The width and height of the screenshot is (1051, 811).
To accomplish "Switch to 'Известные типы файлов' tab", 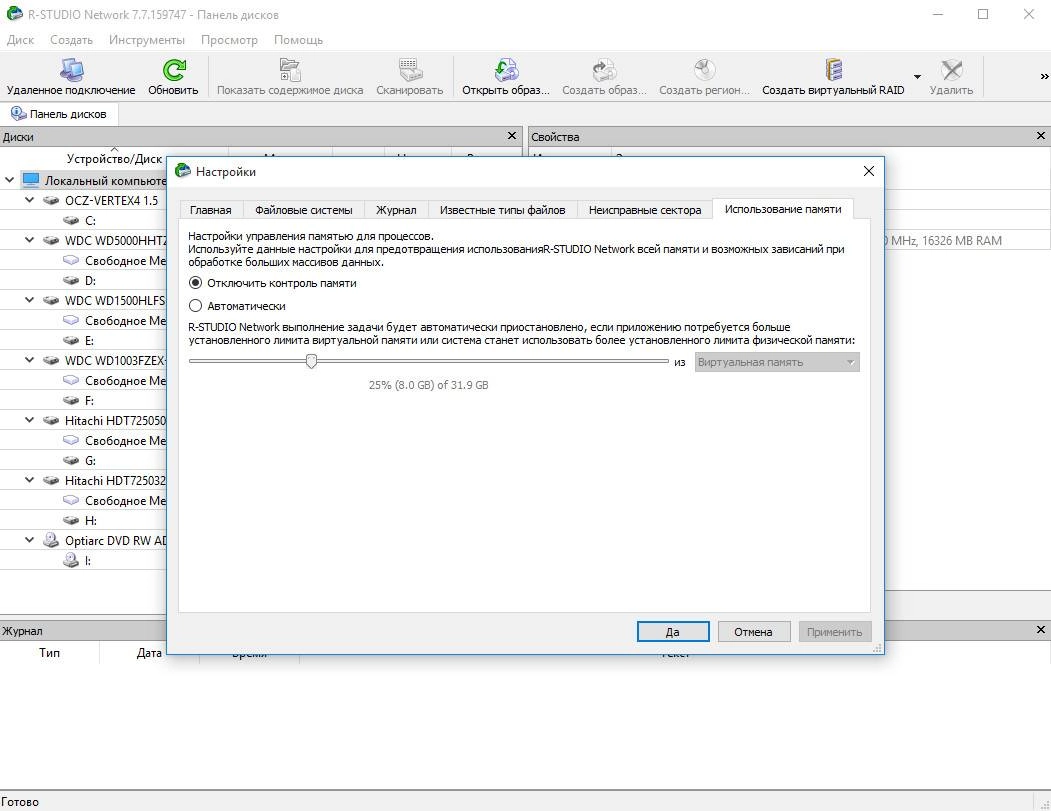I will pos(502,210).
